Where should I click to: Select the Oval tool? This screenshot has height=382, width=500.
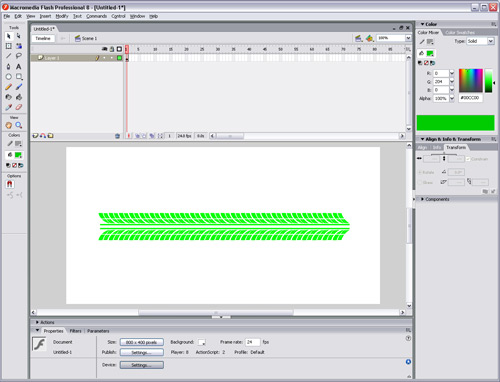(9, 77)
